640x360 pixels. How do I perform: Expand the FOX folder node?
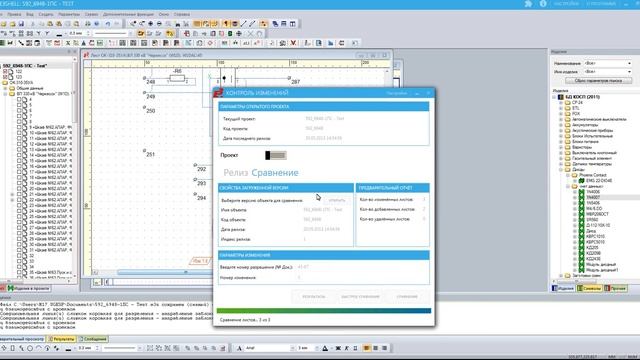pyautogui.click(x=561, y=114)
